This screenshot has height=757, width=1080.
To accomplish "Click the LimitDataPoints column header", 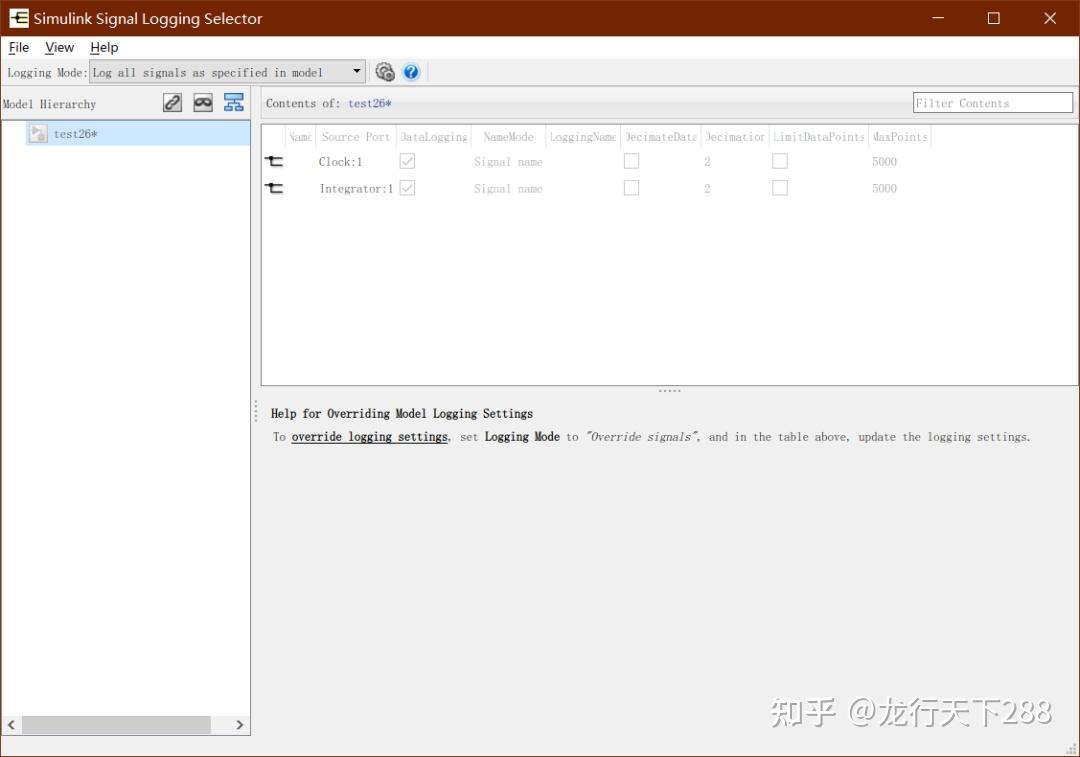I will coord(818,137).
